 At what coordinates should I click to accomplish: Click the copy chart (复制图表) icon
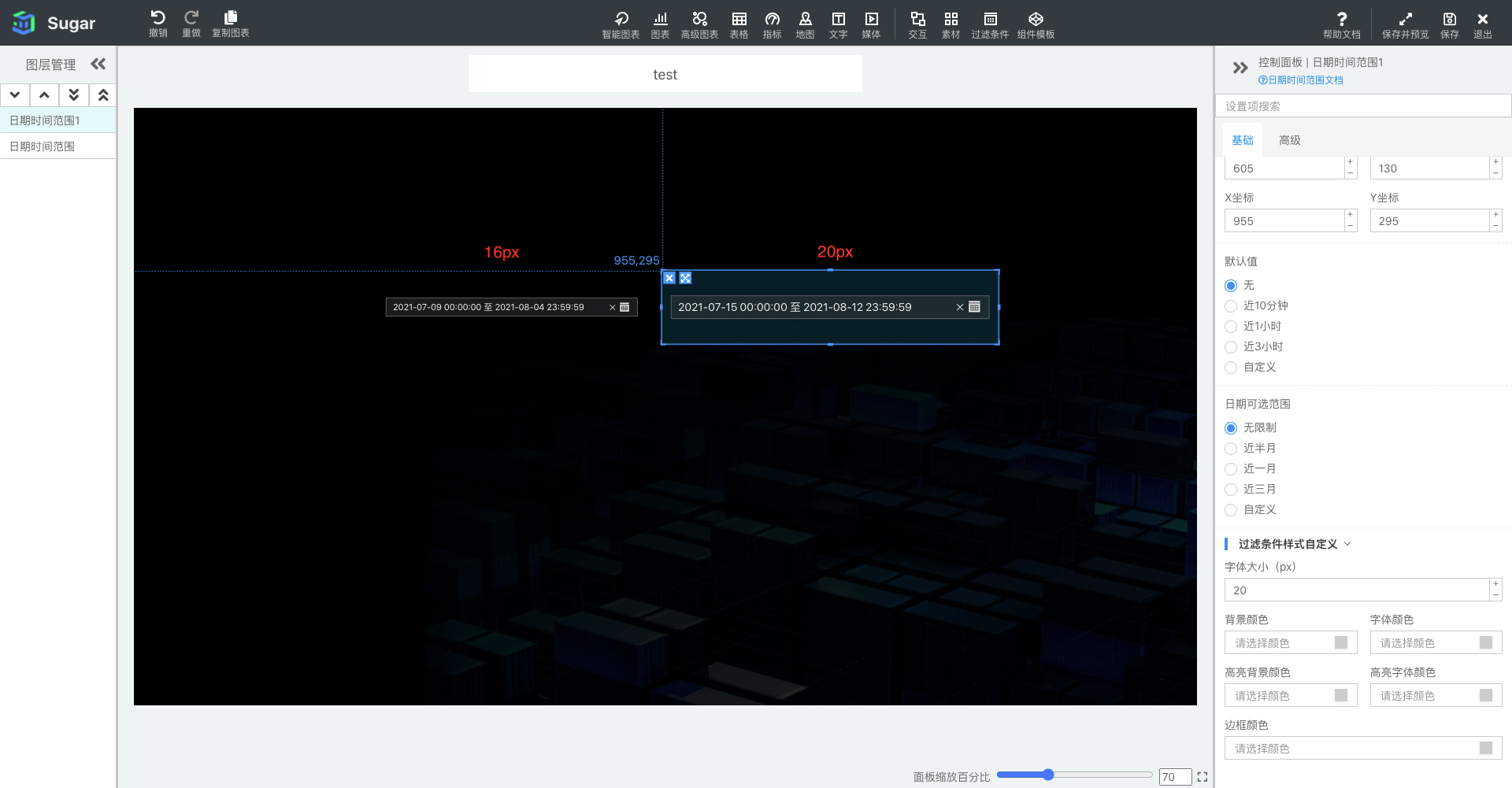tap(230, 19)
